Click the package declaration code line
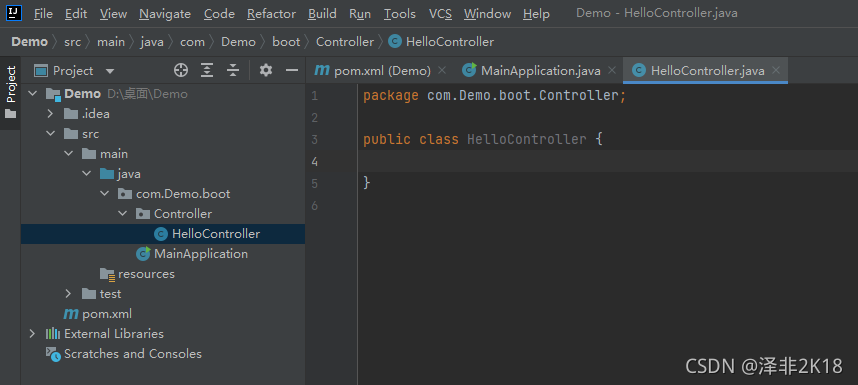The width and height of the screenshot is (858, 385). [x=494, y=96]
